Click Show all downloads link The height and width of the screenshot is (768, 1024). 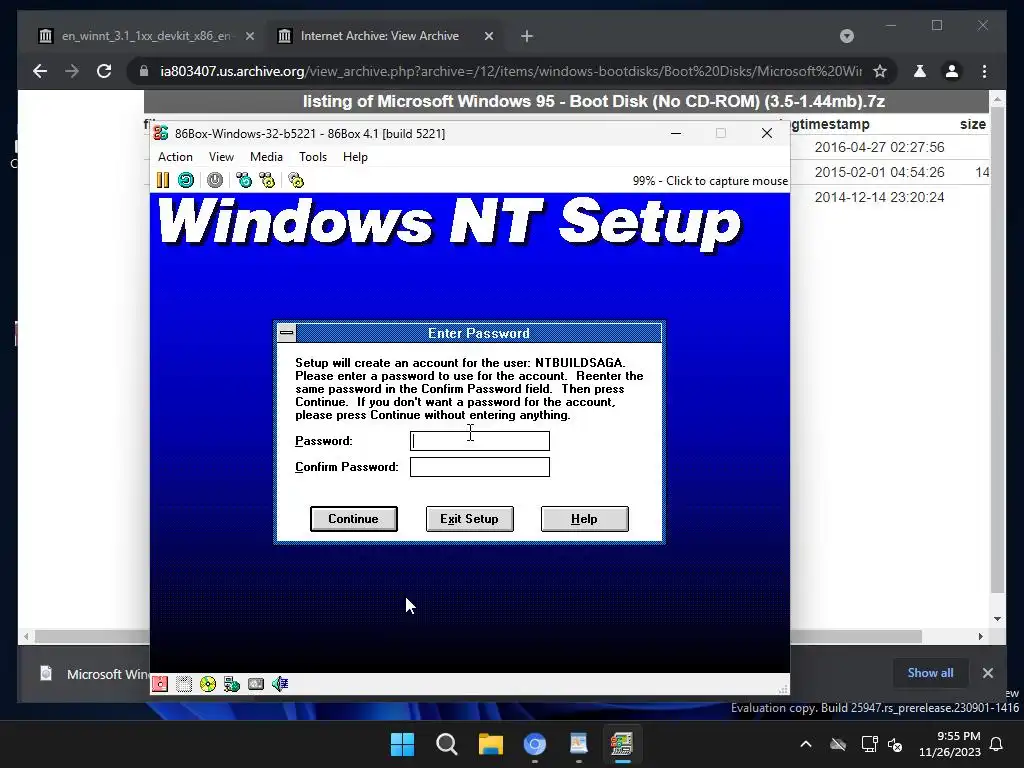[x=930, y=673]
